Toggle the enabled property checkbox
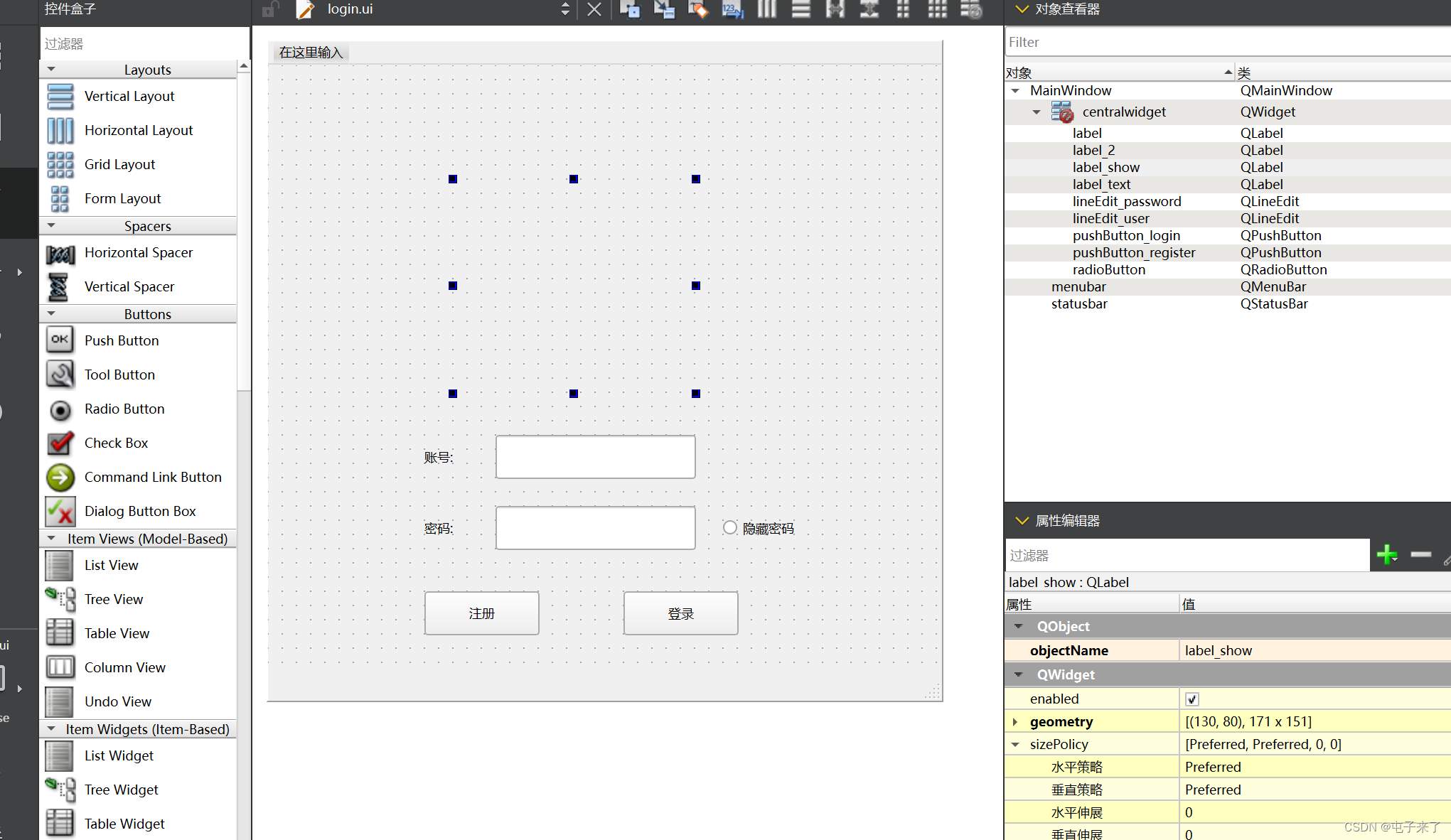 pos(1192,699)
